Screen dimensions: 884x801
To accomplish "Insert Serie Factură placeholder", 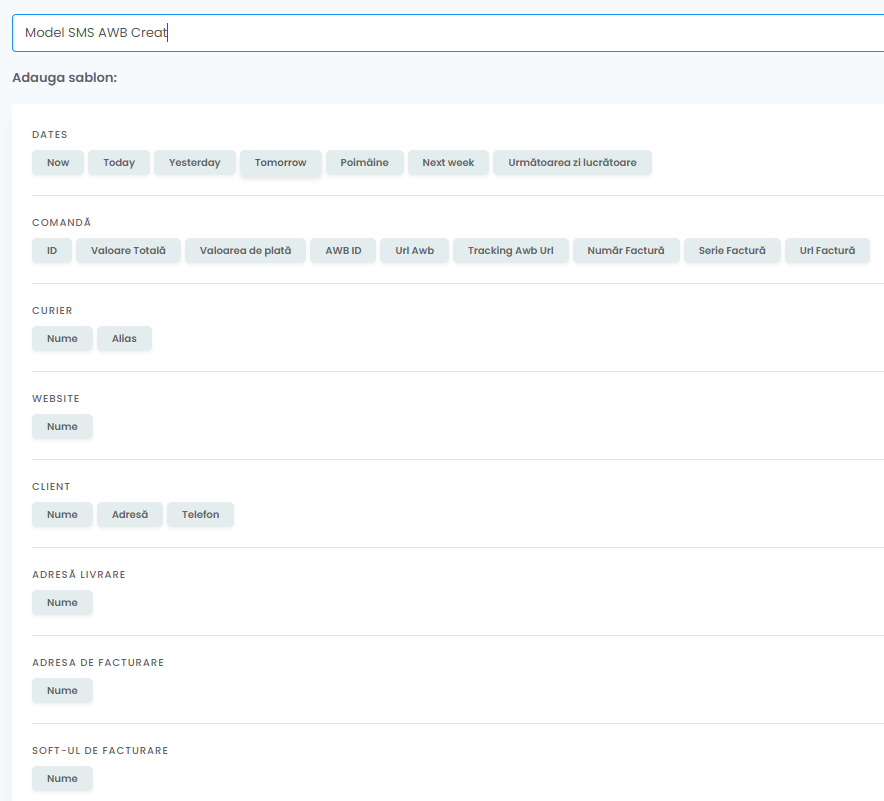I will [x=732, y=250].
